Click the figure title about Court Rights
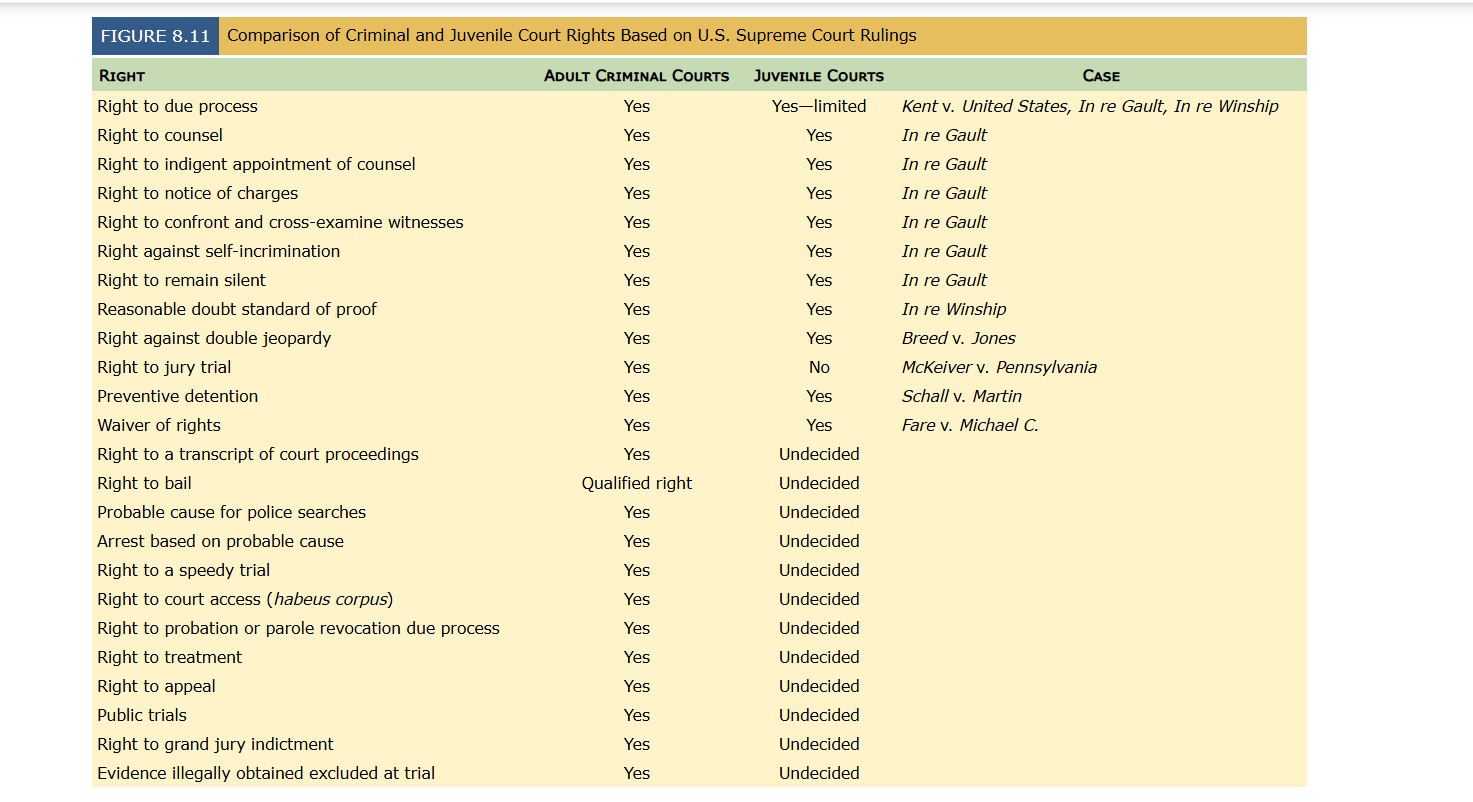 (x=572, y=36)
